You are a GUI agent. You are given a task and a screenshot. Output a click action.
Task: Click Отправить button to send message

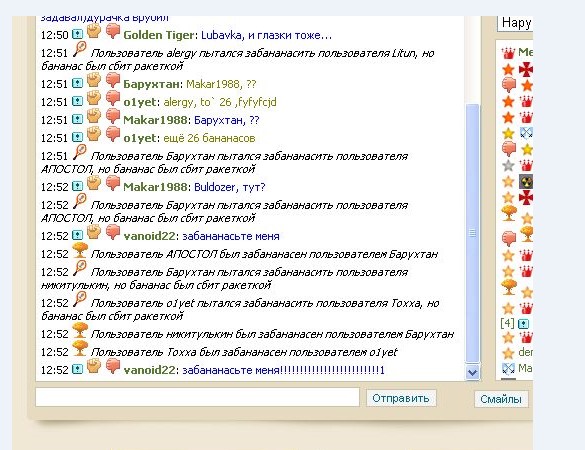tap(401, 398)
